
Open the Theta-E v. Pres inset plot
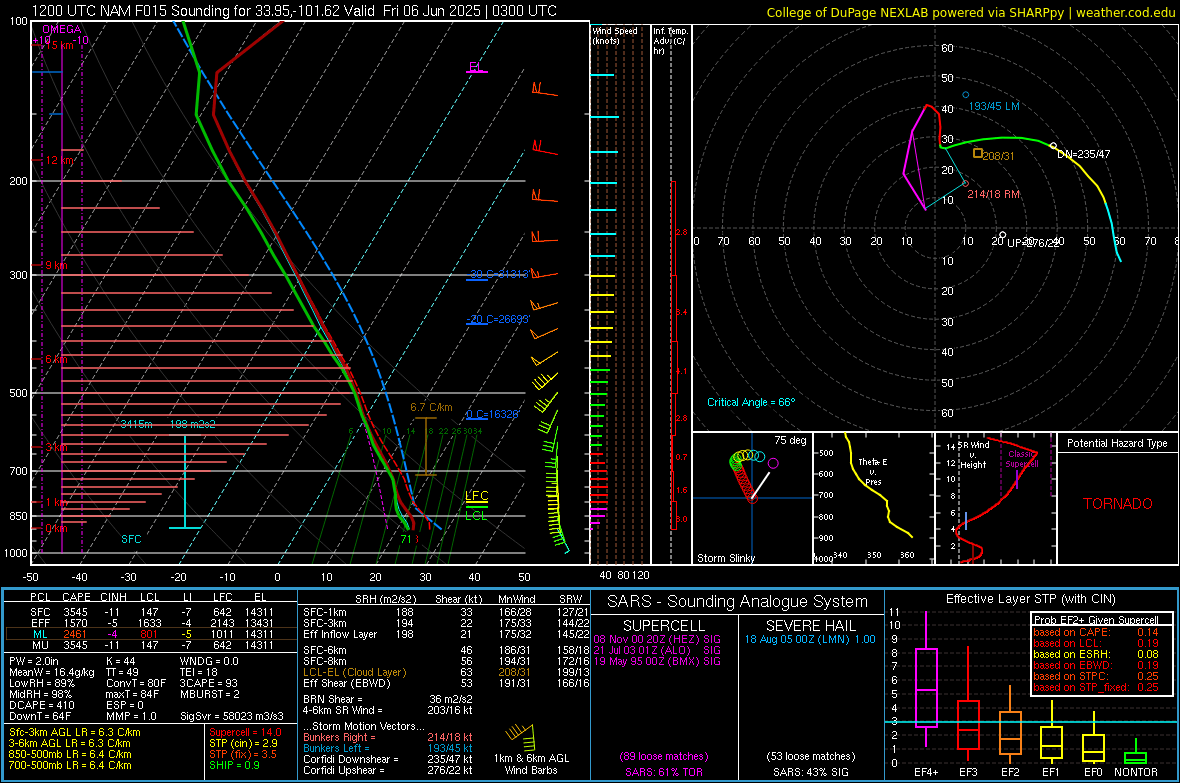(x=873, y=498)
